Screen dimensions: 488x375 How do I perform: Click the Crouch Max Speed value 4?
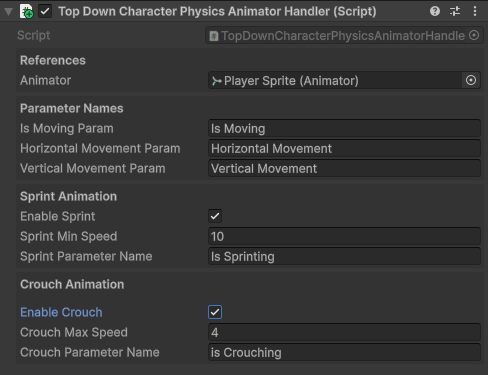(x=344, y=332)
